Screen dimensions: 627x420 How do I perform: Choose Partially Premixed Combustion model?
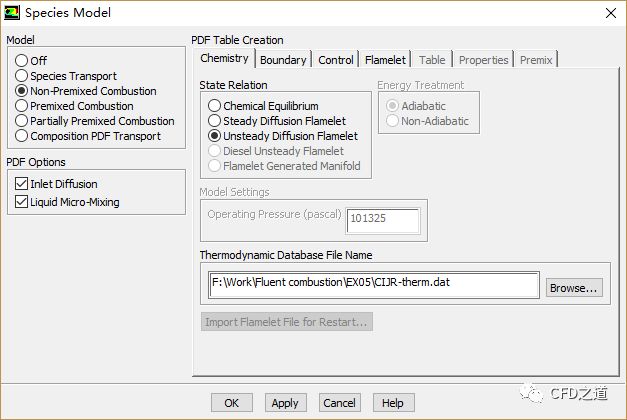click(21, 121)
